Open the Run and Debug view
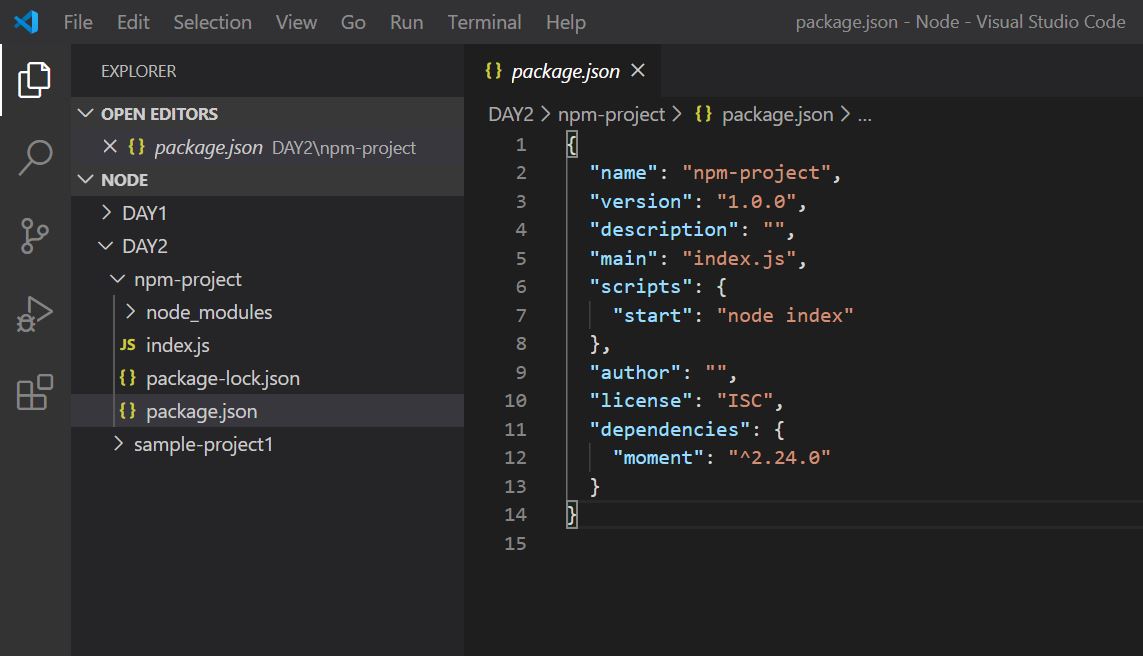Screen dimensions: 1143x656 [x=34, y=314]
